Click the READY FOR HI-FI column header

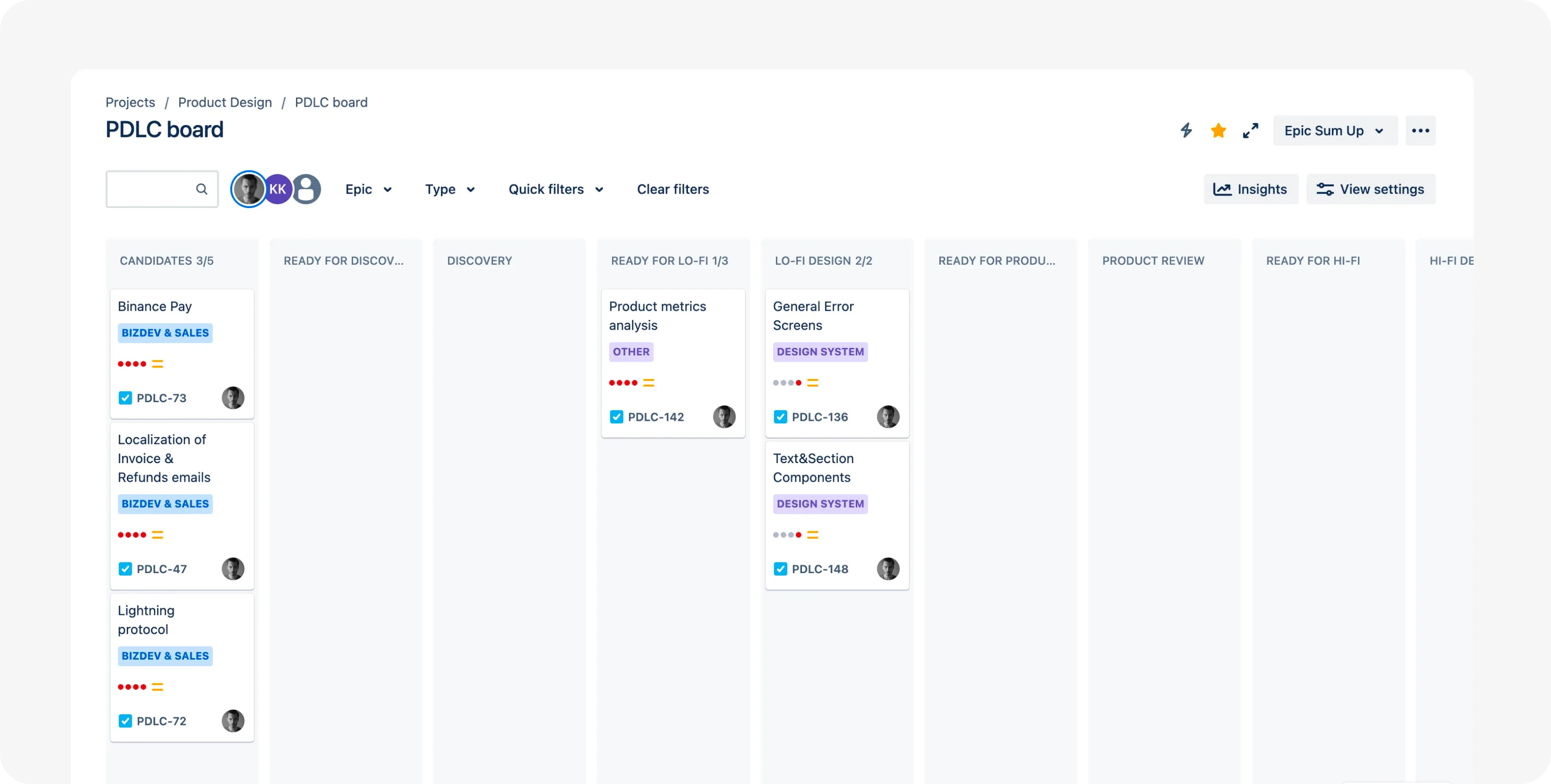[1313, 261]
